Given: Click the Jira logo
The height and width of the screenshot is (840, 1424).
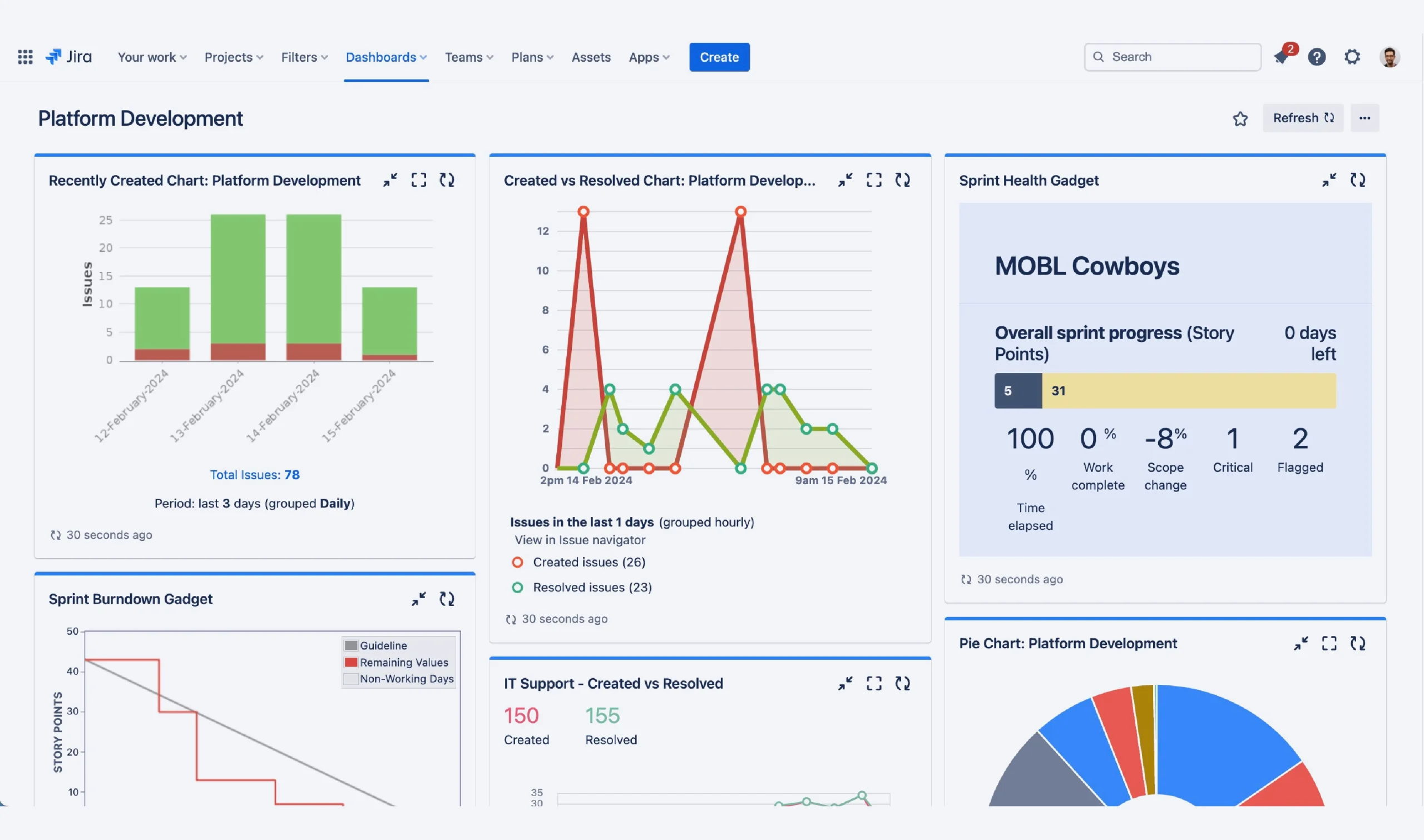Looking at the screenshot, I should pyautogui.click(x=68, y=57).
